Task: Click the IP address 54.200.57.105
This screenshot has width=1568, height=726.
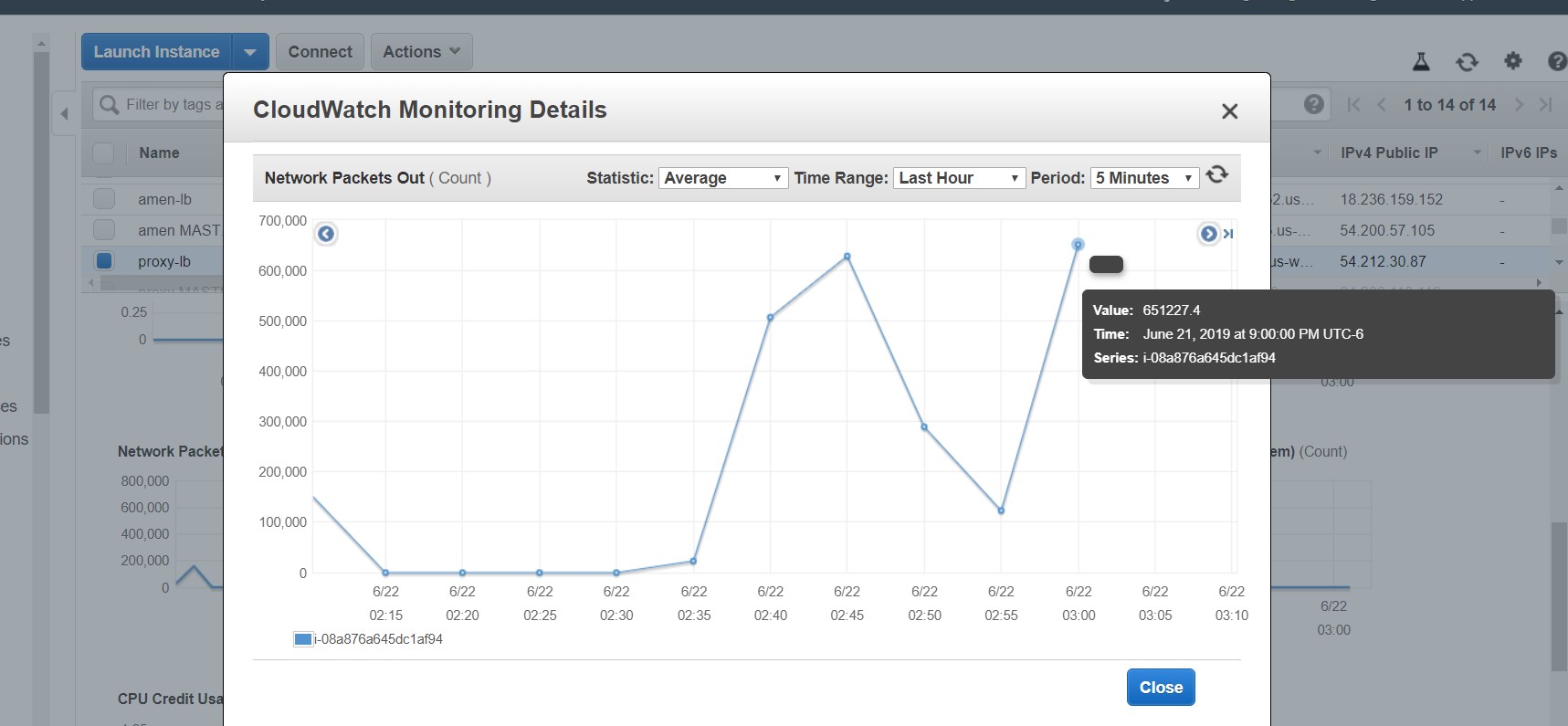Action: click(x=1387, y=230)
